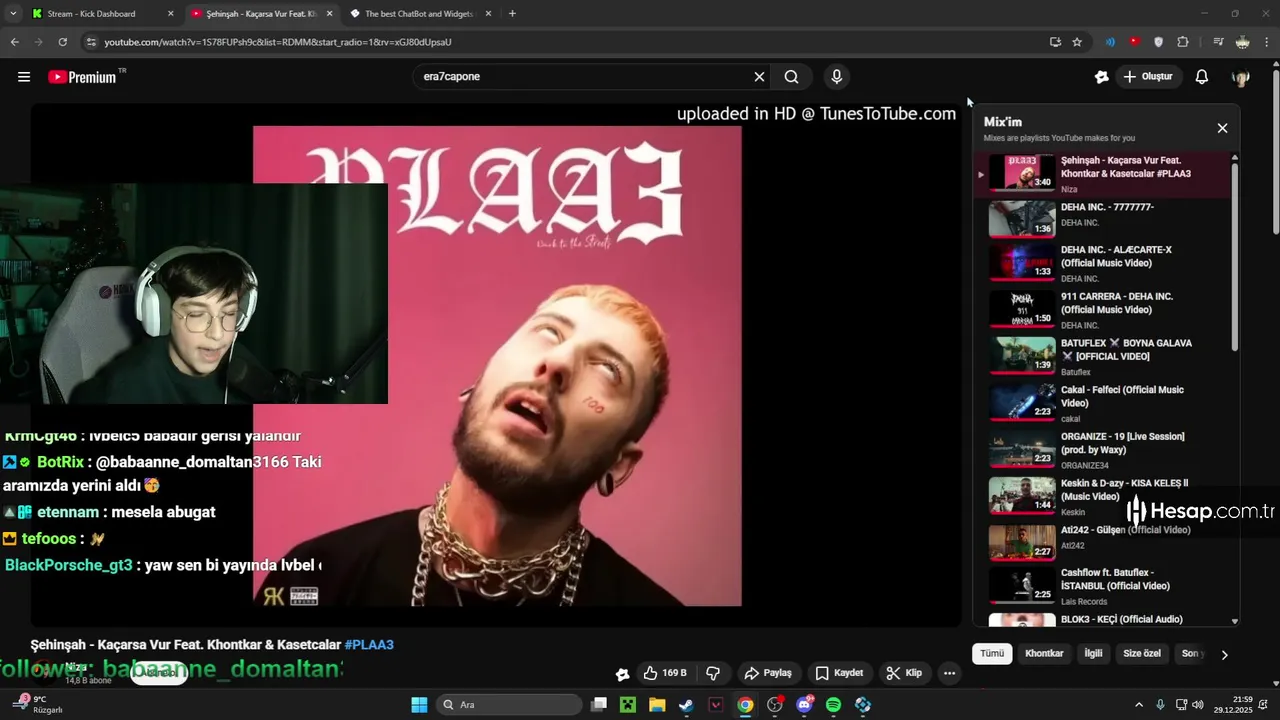Open the YouTube account avatar menu
Viewport: 1280px width, 720px height.
coord(1241,77)
